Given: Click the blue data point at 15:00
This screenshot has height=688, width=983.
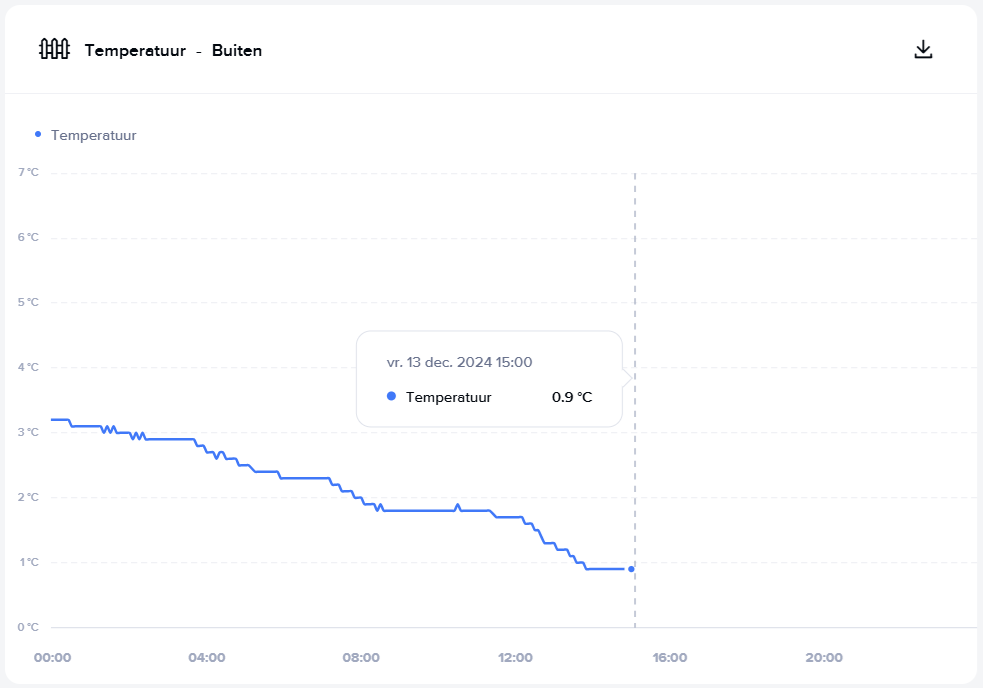Looking at the screenshot, I should click(631, 569).
